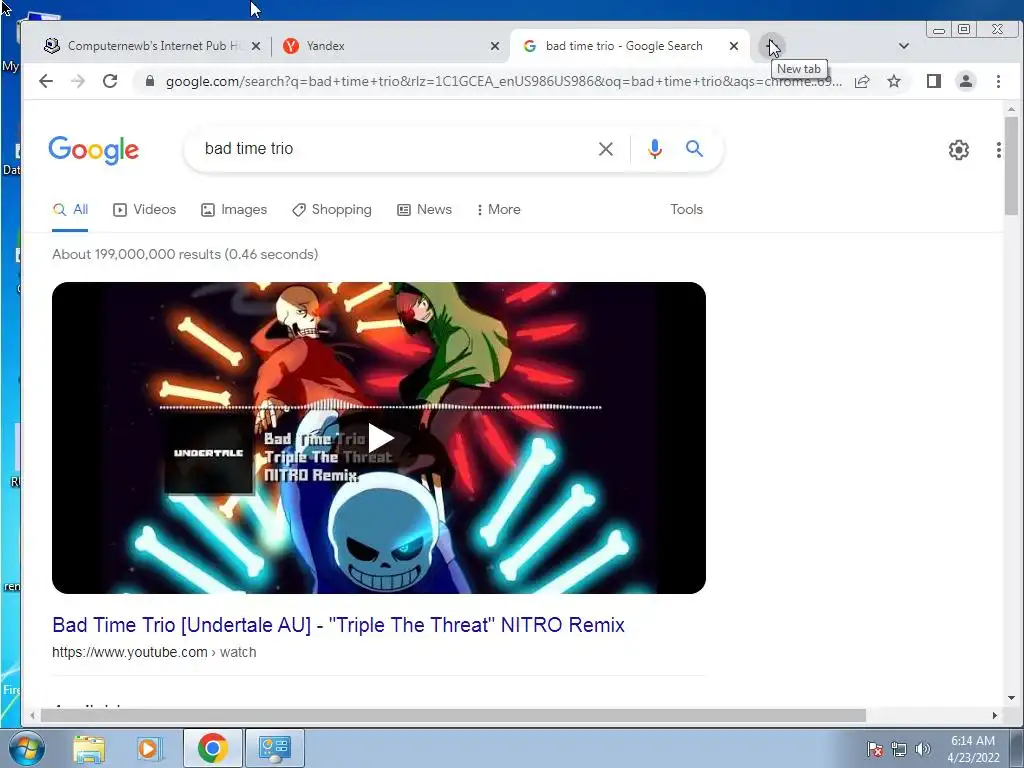Open the volume speaker tray icon
1024x768 pixels.
click(923, 749)
